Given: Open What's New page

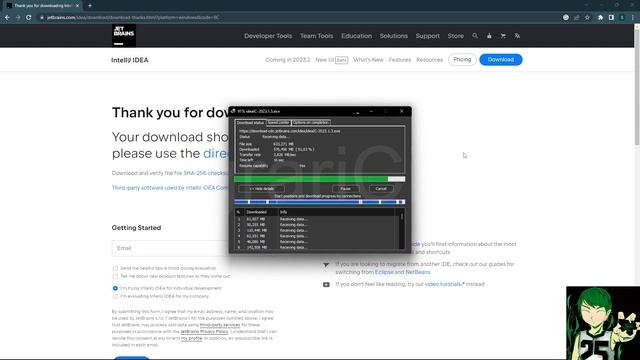Looking at the screenshot, I should 368,60.
